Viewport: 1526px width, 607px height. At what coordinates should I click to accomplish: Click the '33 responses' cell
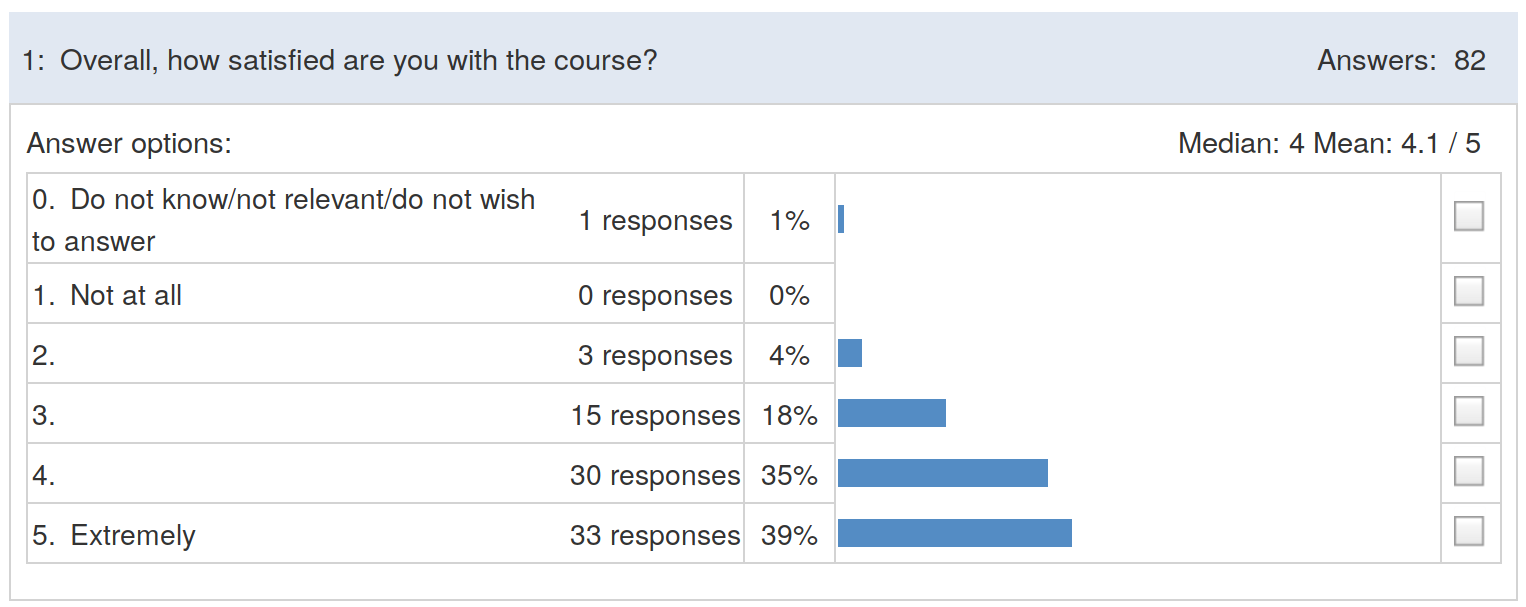[655, 535]
